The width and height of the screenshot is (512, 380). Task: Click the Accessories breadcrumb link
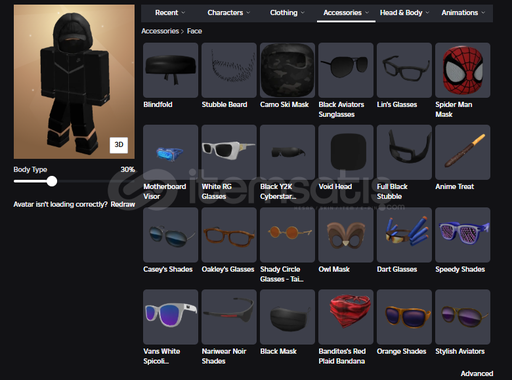point(160,31)
